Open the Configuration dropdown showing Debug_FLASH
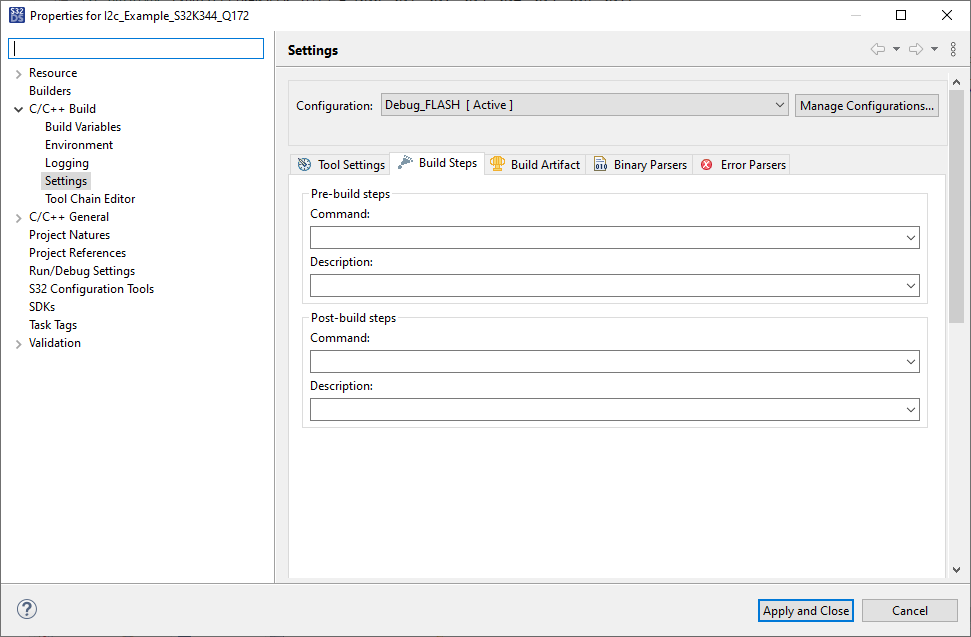 coord(779,104)
